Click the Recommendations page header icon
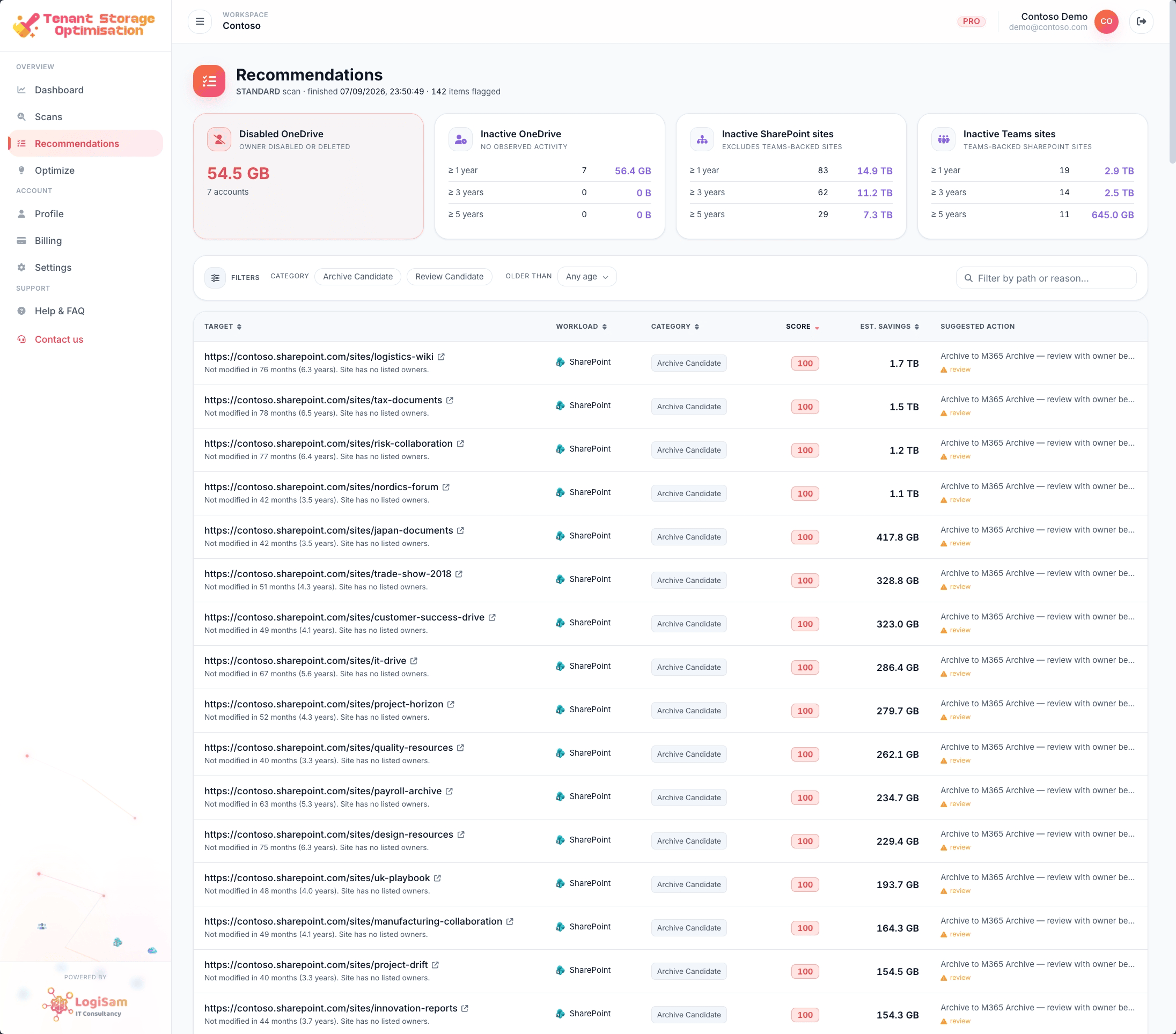 (x=209, y=81)
